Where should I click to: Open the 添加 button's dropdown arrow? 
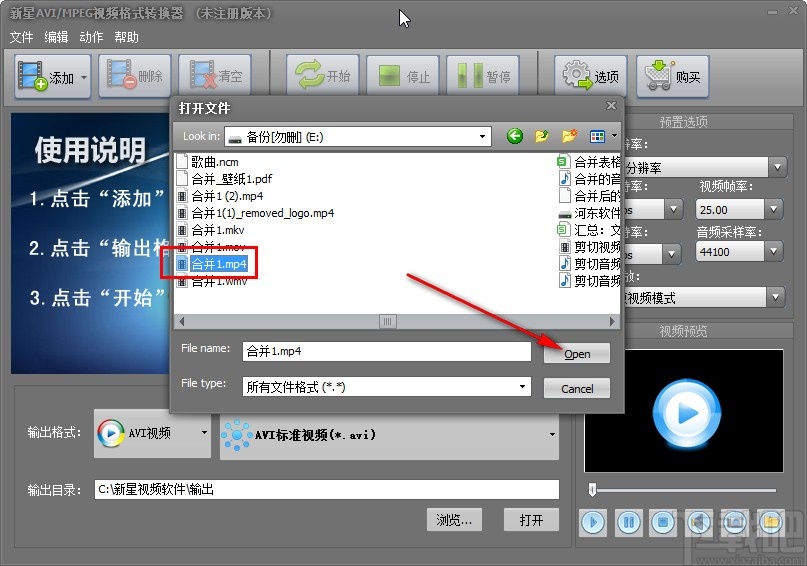84,78
